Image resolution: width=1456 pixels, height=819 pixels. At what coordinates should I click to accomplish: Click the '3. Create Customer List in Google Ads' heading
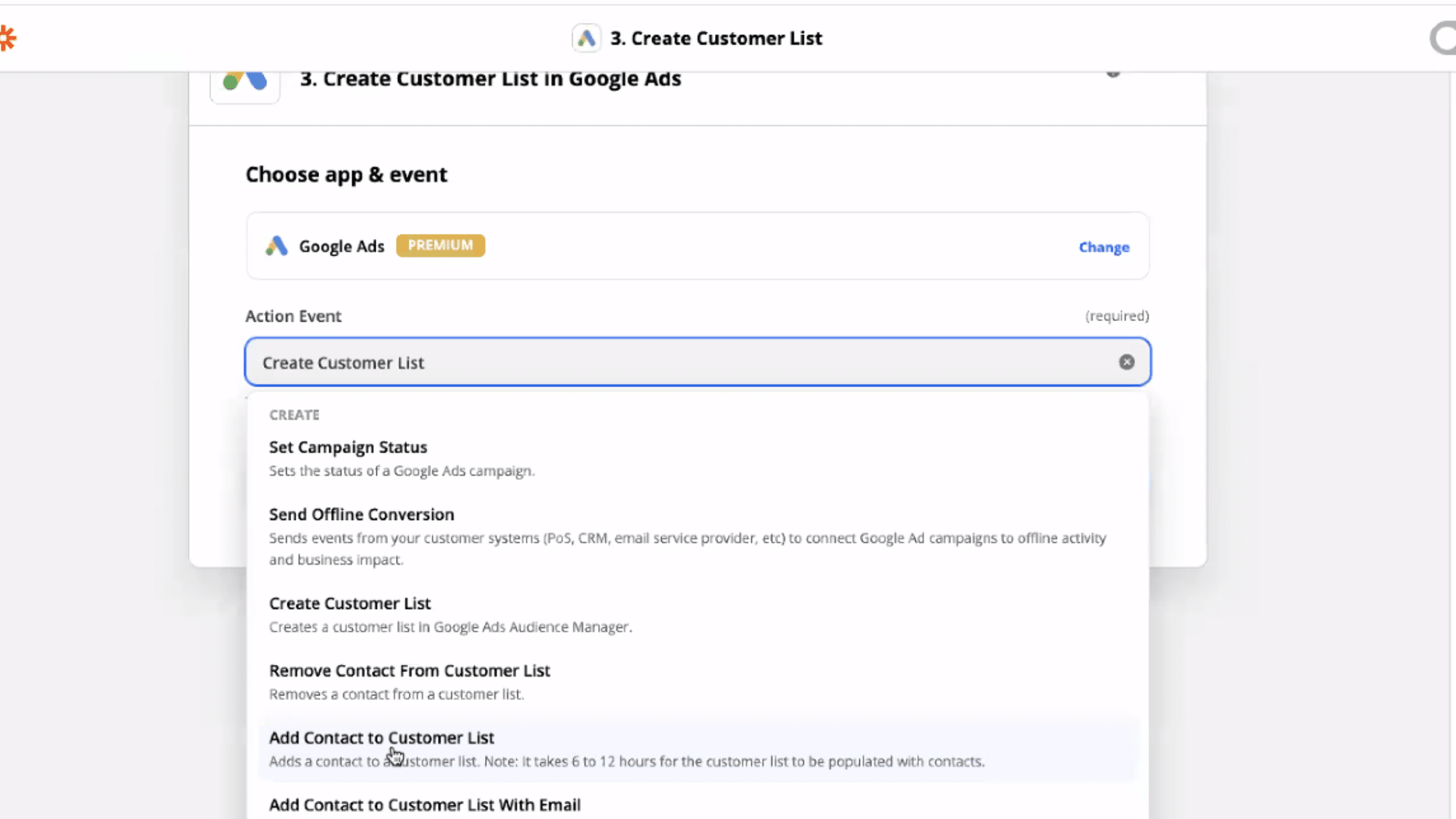click(490, 79)
